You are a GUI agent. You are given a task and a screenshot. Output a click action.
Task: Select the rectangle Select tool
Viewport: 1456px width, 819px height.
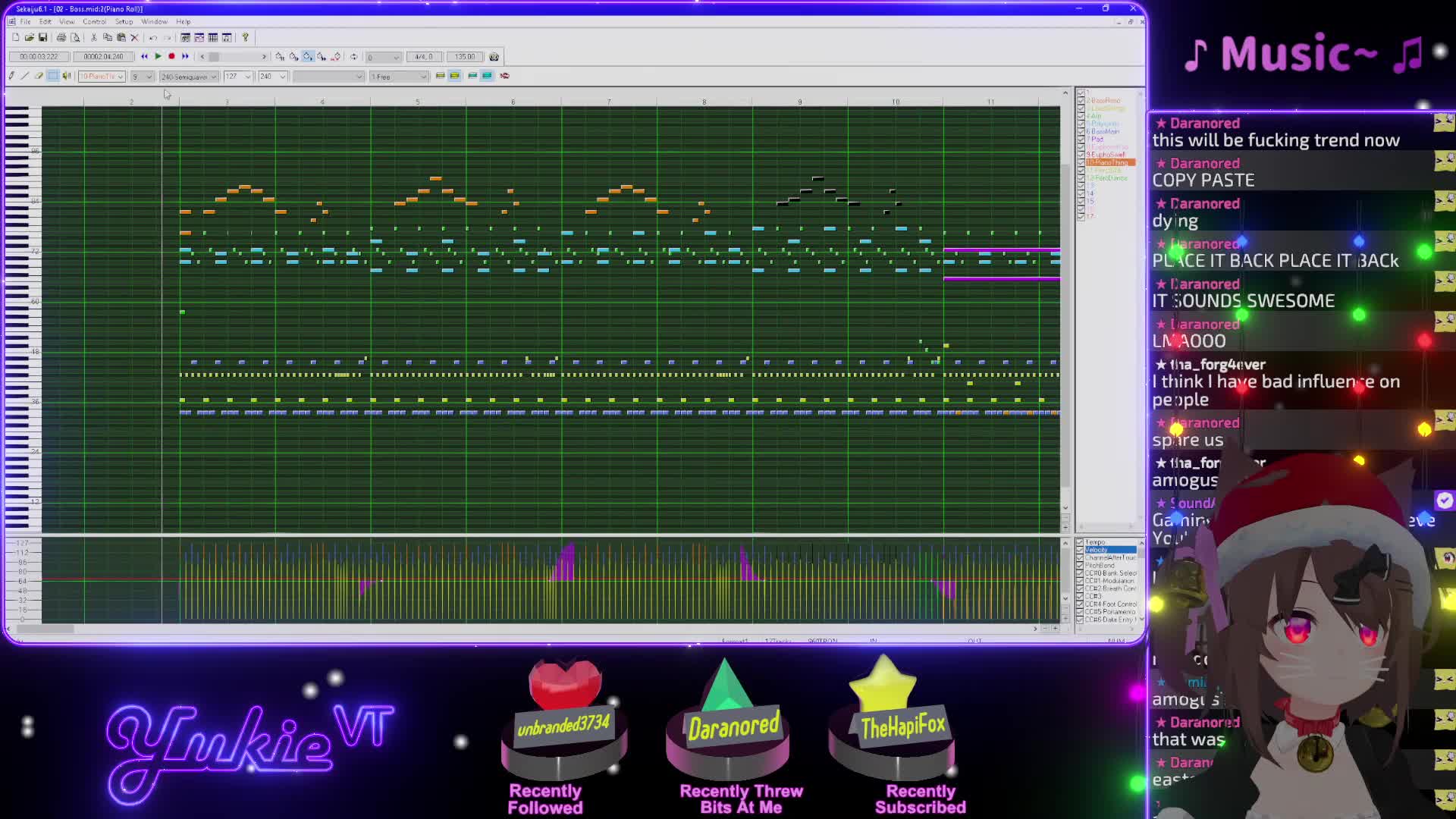(53, 76)
